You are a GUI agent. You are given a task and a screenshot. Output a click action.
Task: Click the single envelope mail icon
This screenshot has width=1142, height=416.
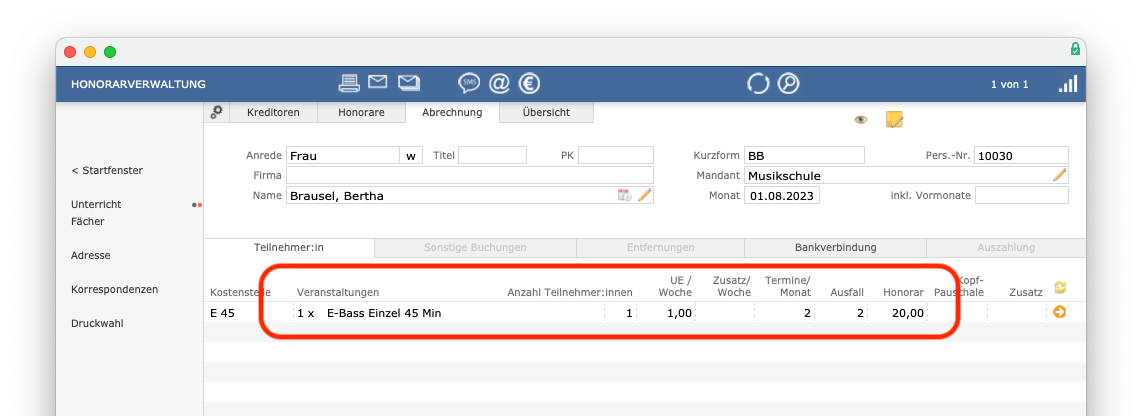377,82
